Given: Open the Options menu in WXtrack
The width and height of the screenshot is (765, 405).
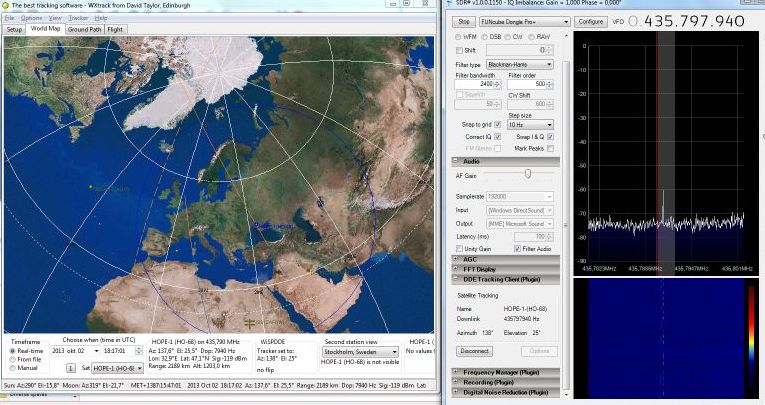Looking at the screenshot, I should [x=31, y=18].
